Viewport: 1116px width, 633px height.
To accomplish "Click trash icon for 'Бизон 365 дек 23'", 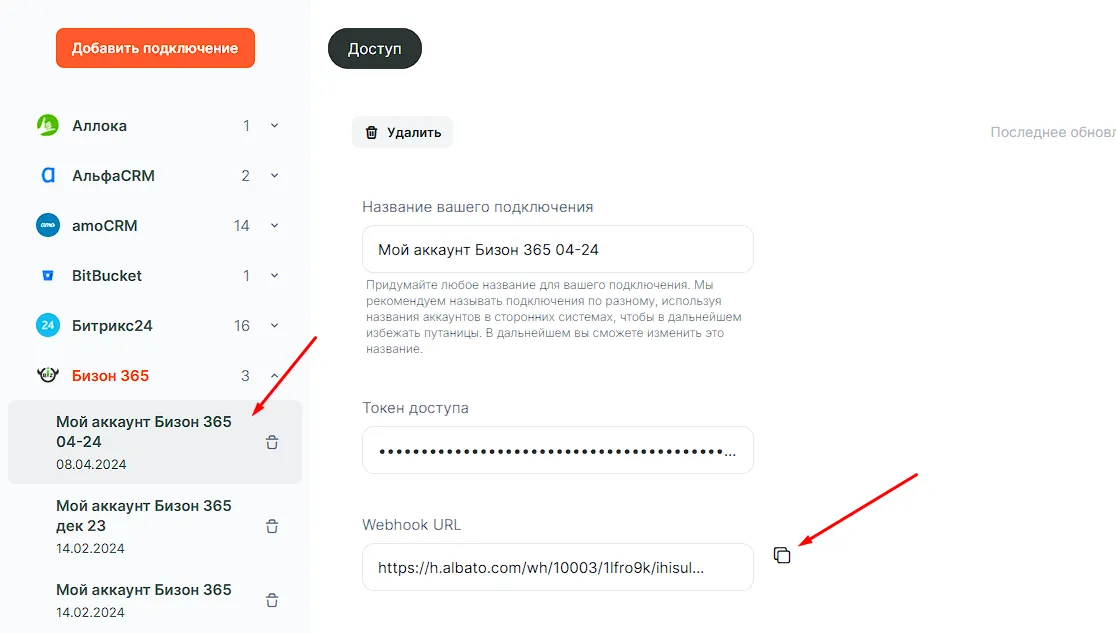I will tap(272, 527).
